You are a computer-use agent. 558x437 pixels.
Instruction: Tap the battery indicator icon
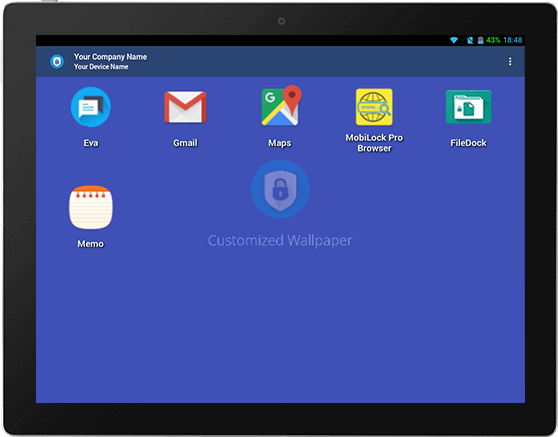(480, 40)
